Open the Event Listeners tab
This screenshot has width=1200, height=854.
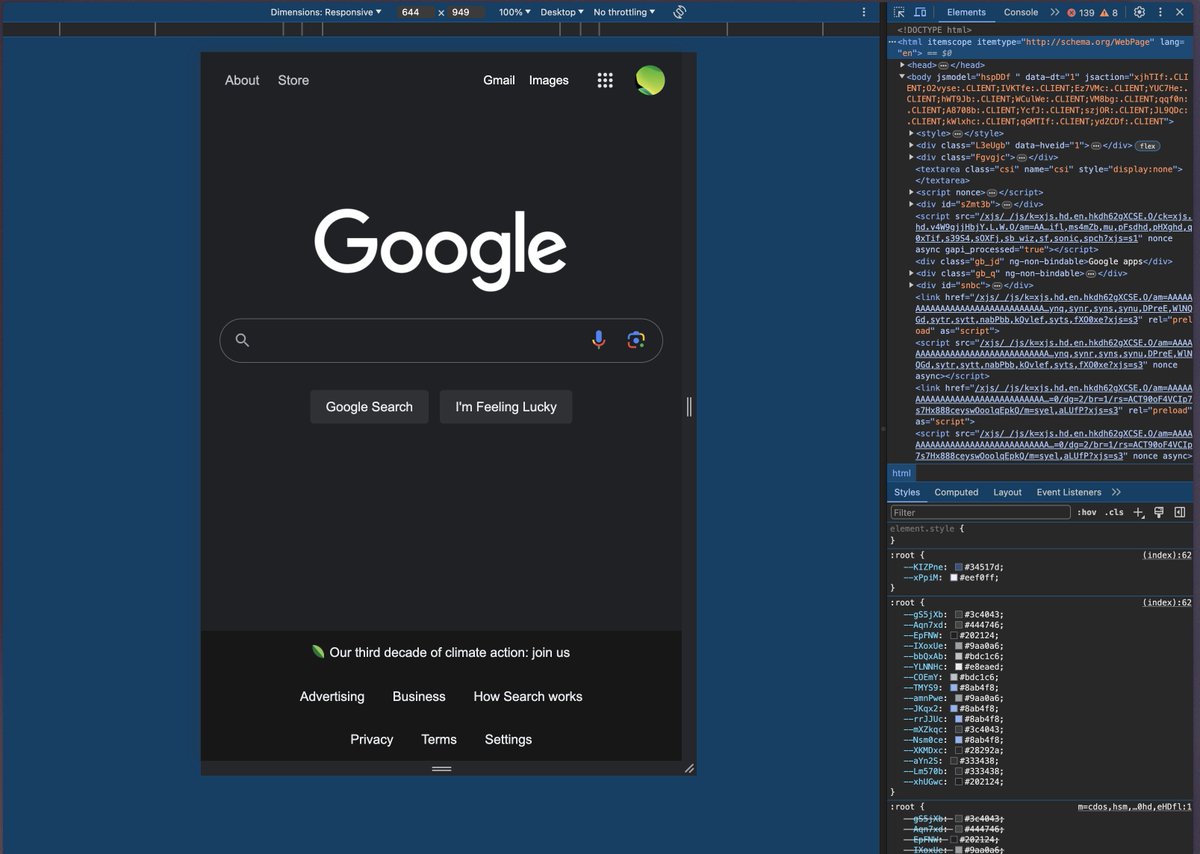pyautogui.click(x=1068, y=492)
